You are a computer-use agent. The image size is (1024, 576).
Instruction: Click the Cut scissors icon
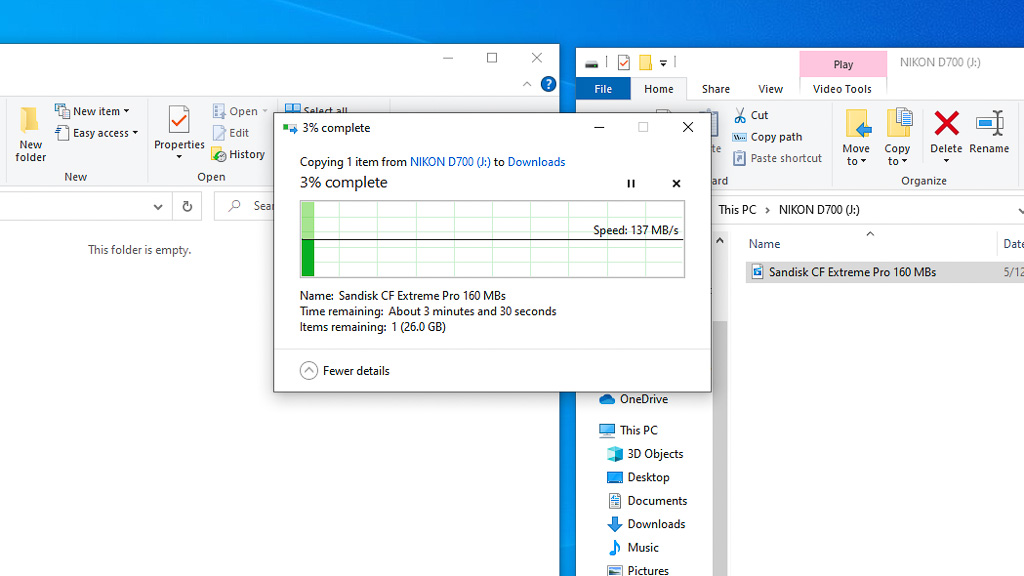741,115
